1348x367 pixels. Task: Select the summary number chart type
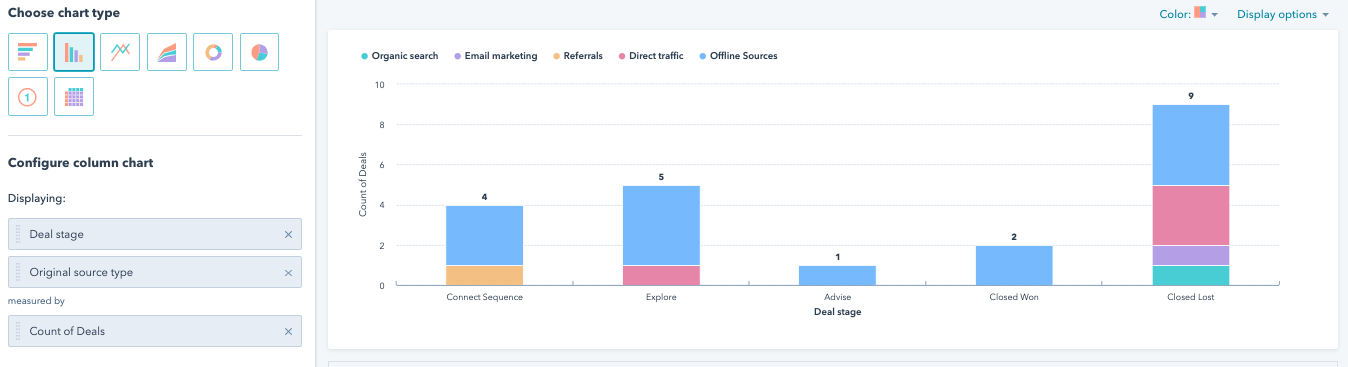[28, 97]
